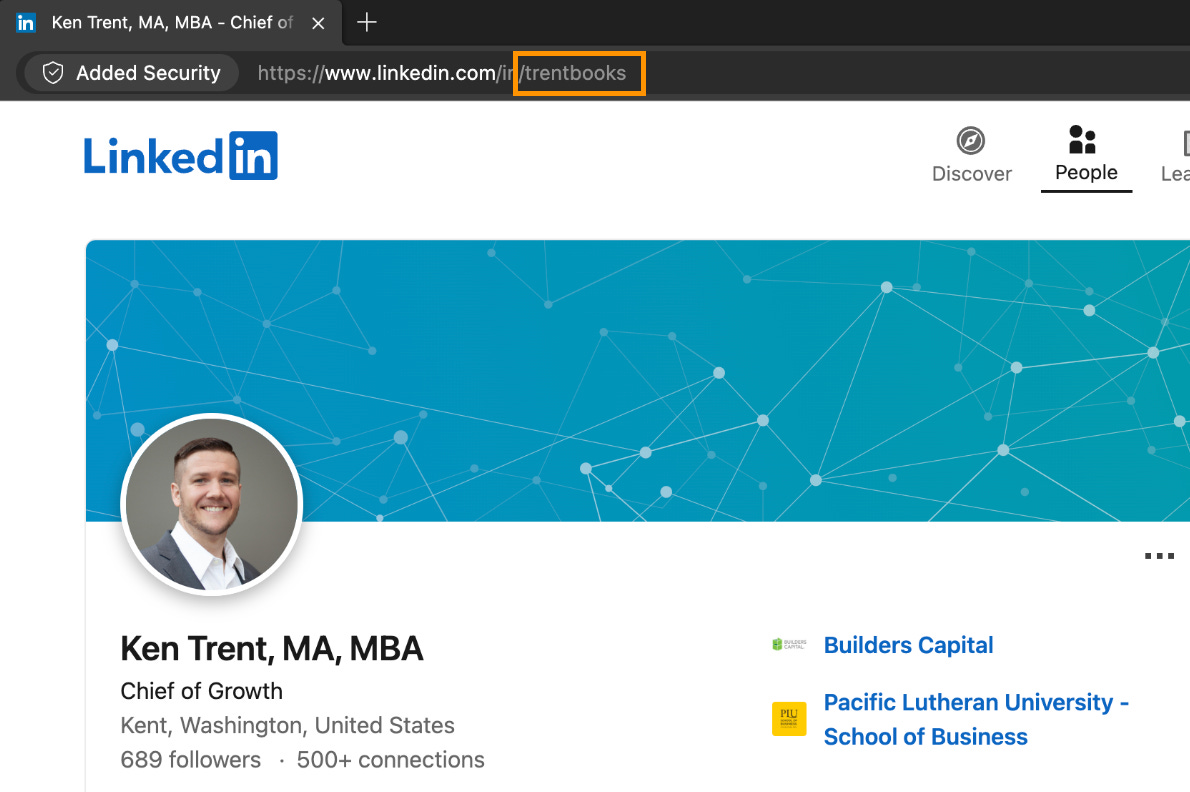Screen dimensions: 1190x792
Task: Click the 689 followers text
Action: coord(190,759)
